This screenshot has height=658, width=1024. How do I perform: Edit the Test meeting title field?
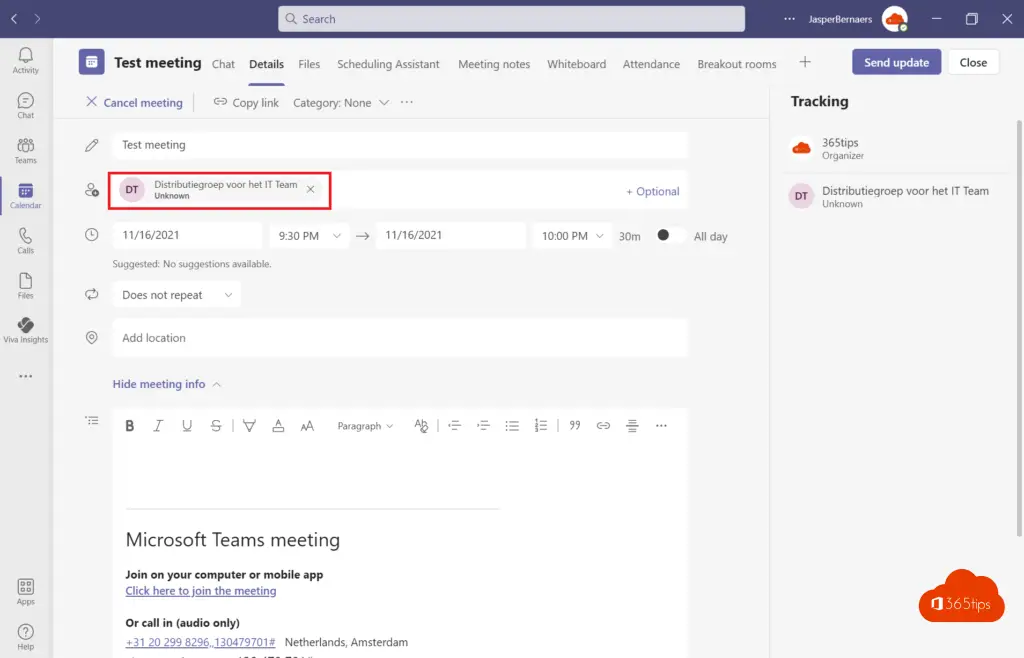[x=400, y=145]
